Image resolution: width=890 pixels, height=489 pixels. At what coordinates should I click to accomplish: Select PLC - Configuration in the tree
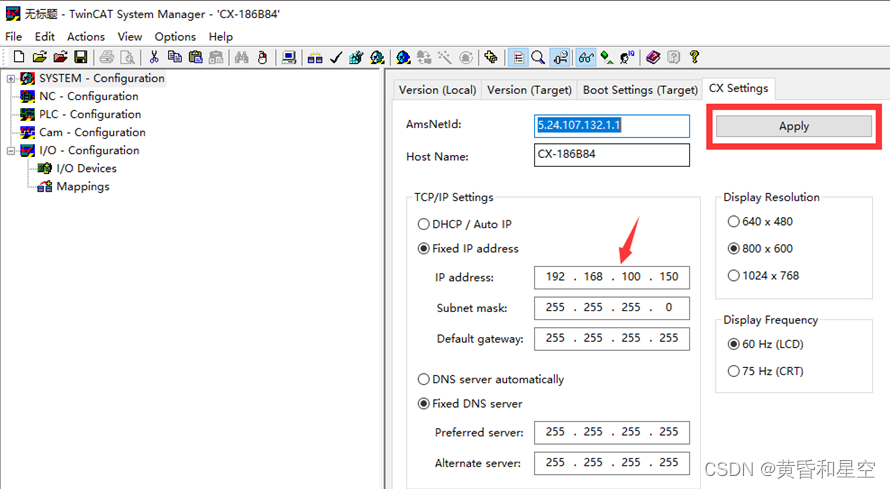(90, 115)
